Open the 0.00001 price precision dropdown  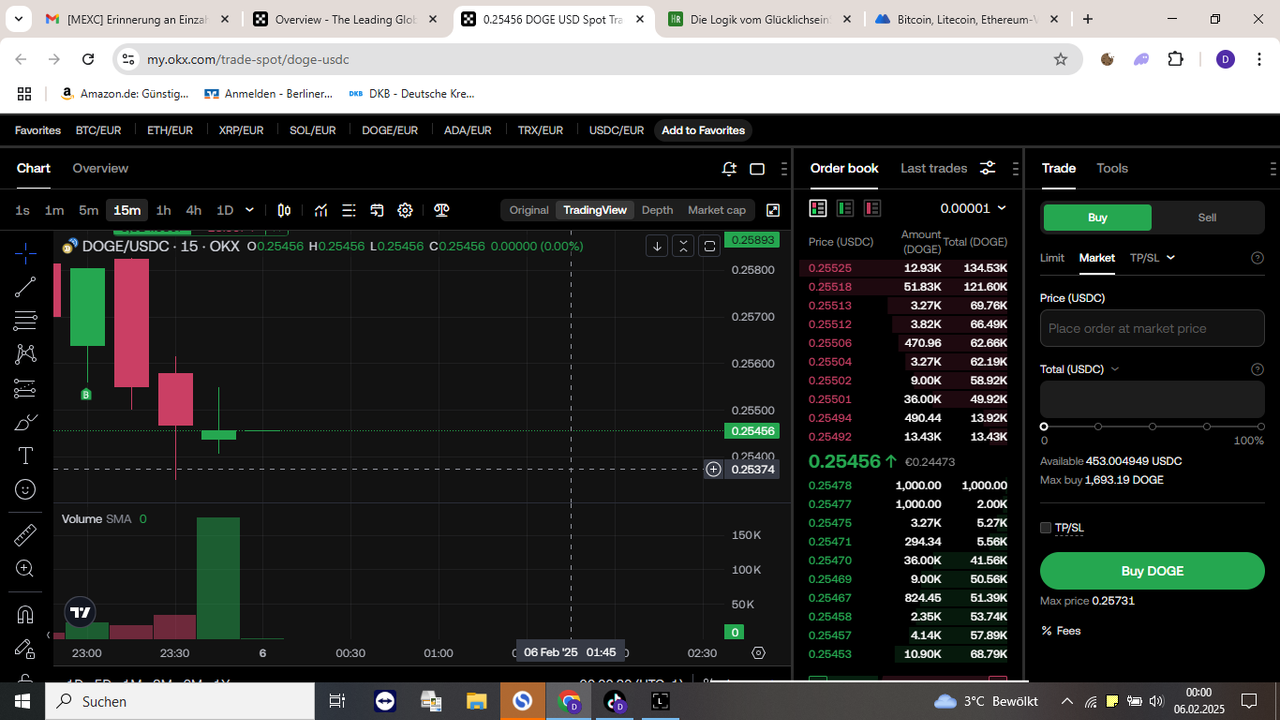tap(973, 208)
